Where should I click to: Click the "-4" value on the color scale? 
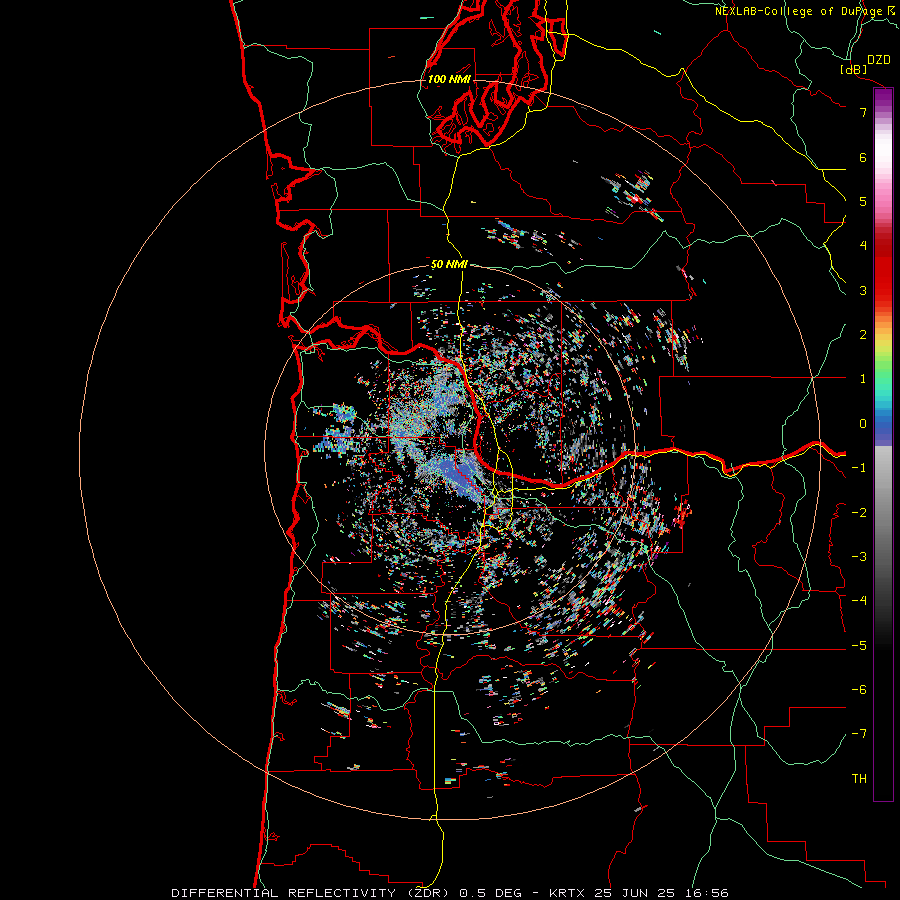(x=859, y=601)
